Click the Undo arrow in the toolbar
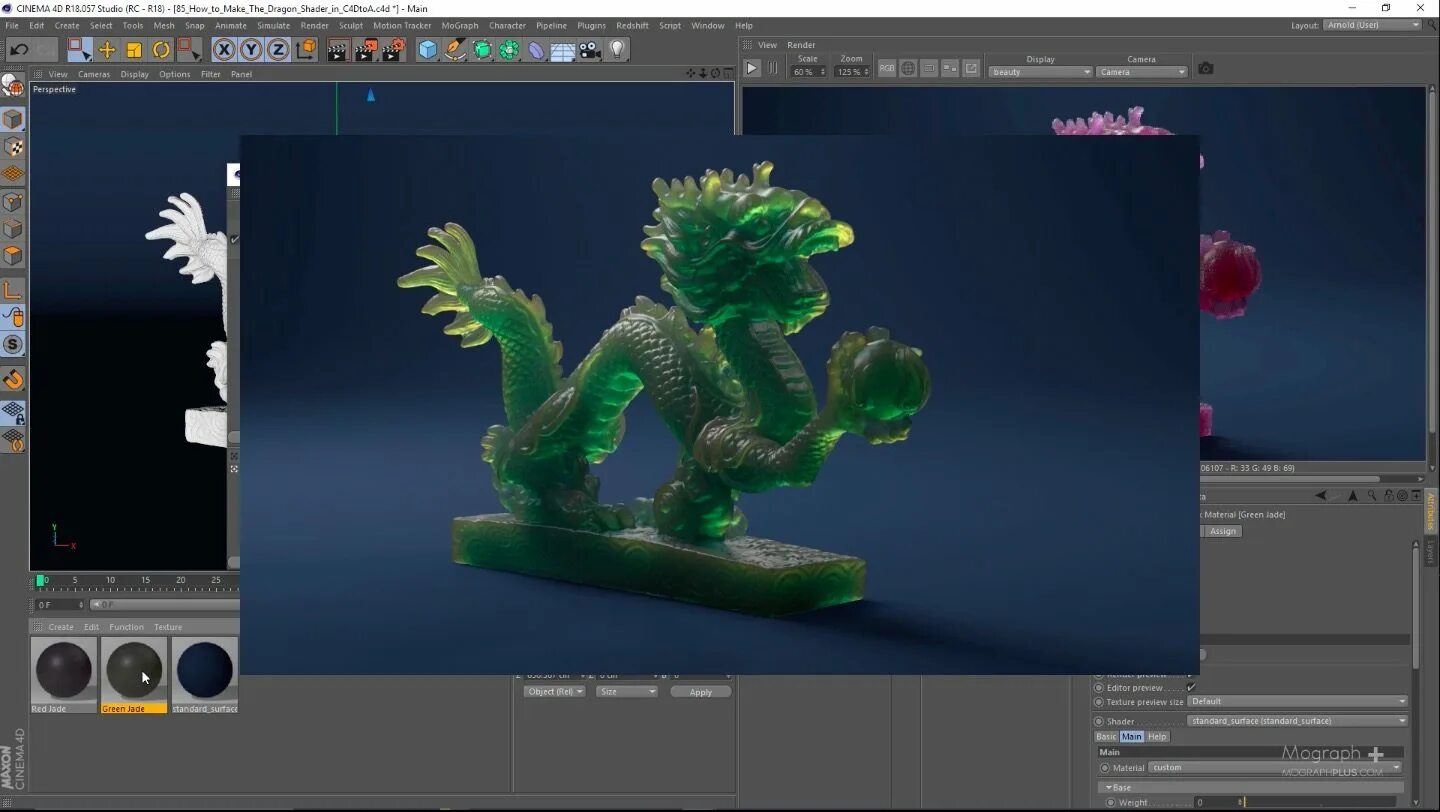 (x=18, y=49)
